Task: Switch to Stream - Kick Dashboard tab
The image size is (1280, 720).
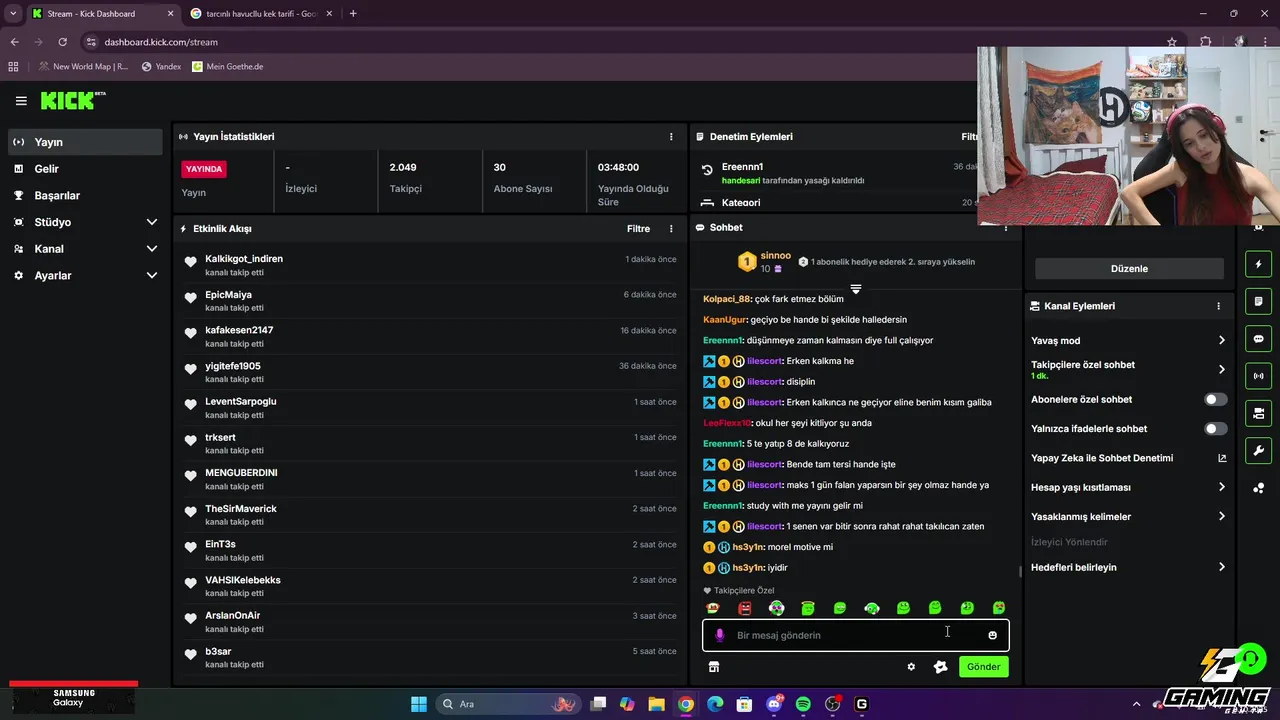Action: point(101,14)
